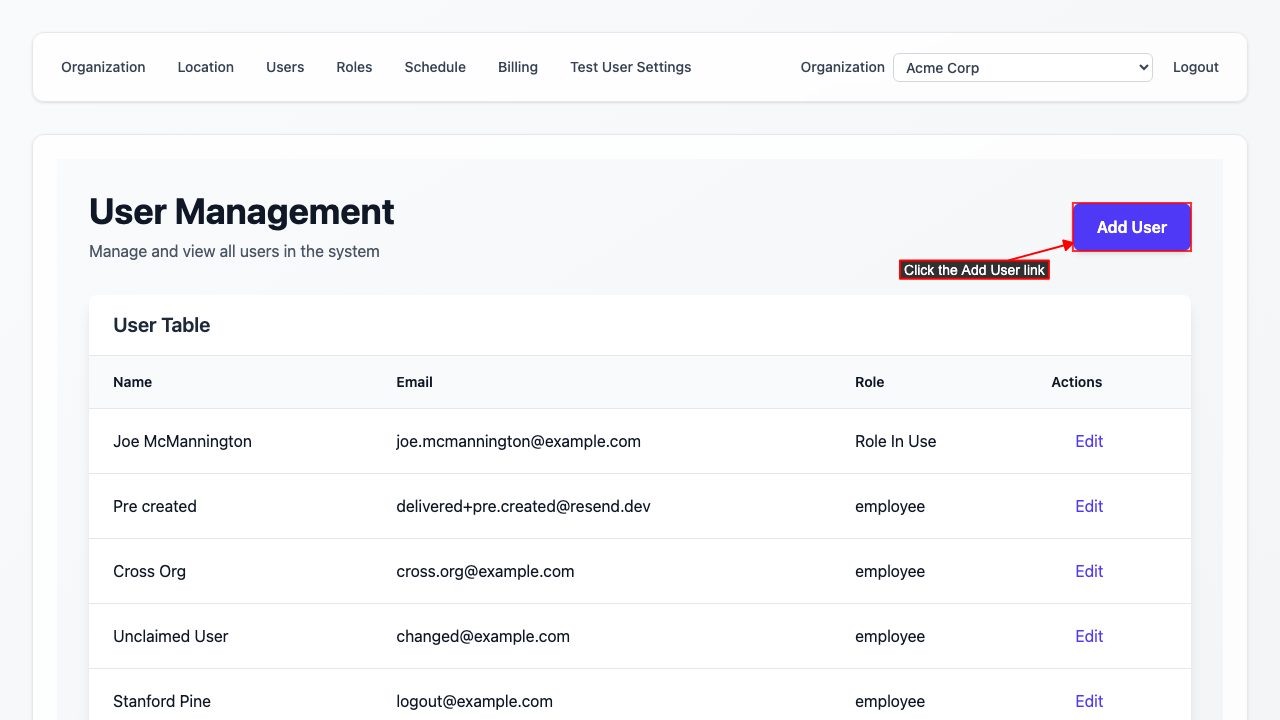Click the Role column header

click(x=869, y=382)
